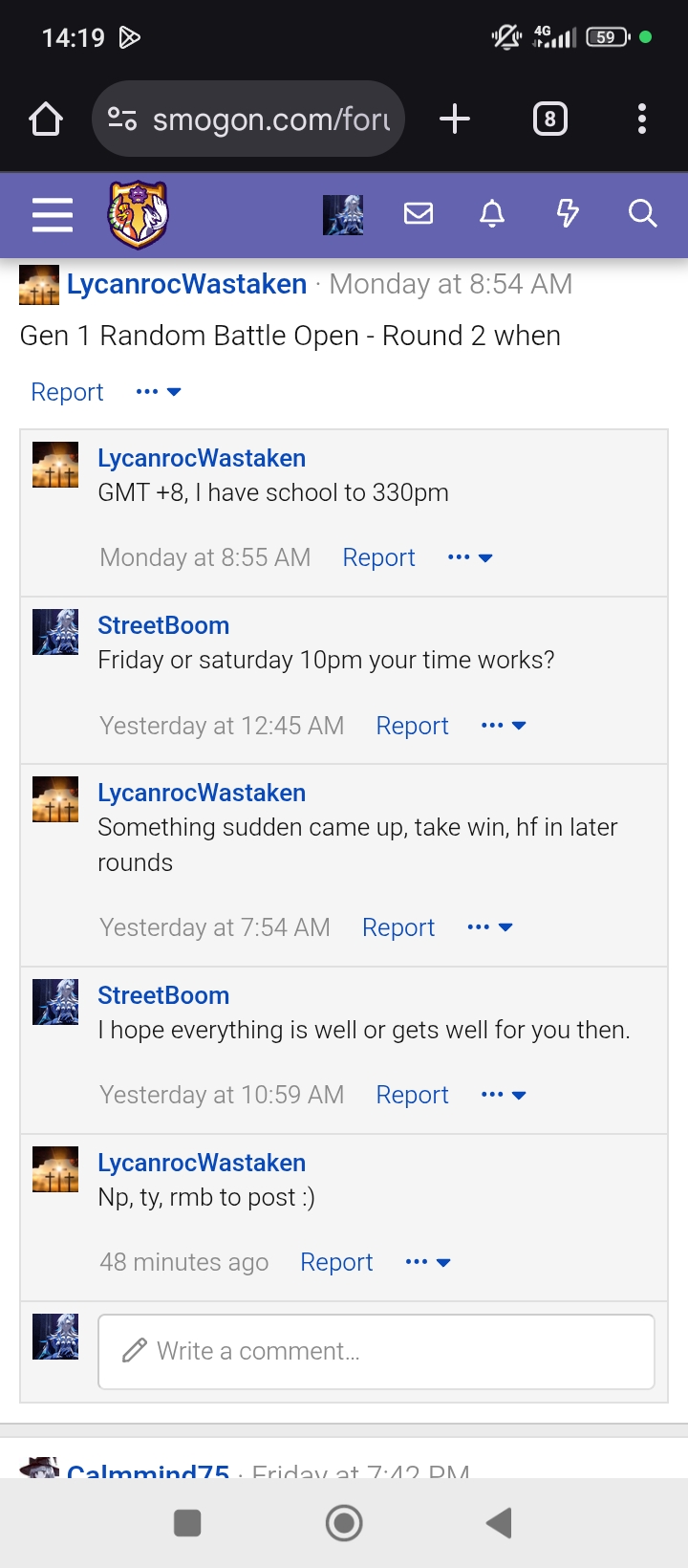This screenshot has width=688, height=1568.
Task: Click the "Write a comment…" field
Action: click(376, 1351)
